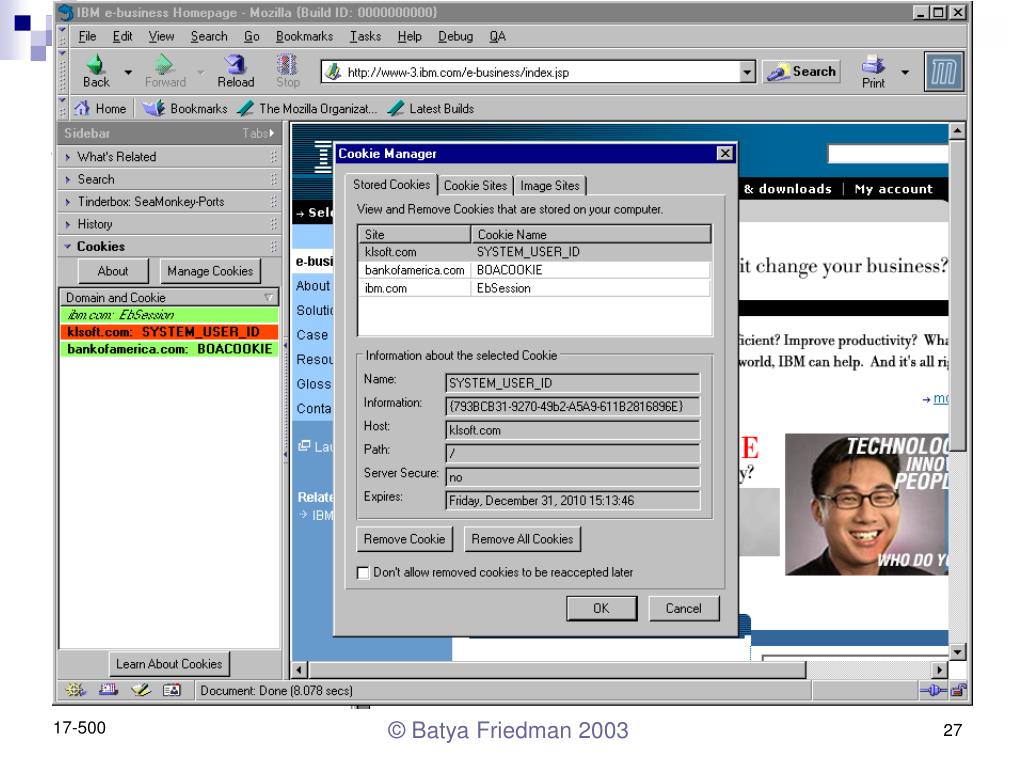Switch to the Image Sites tab

[550, 185]
